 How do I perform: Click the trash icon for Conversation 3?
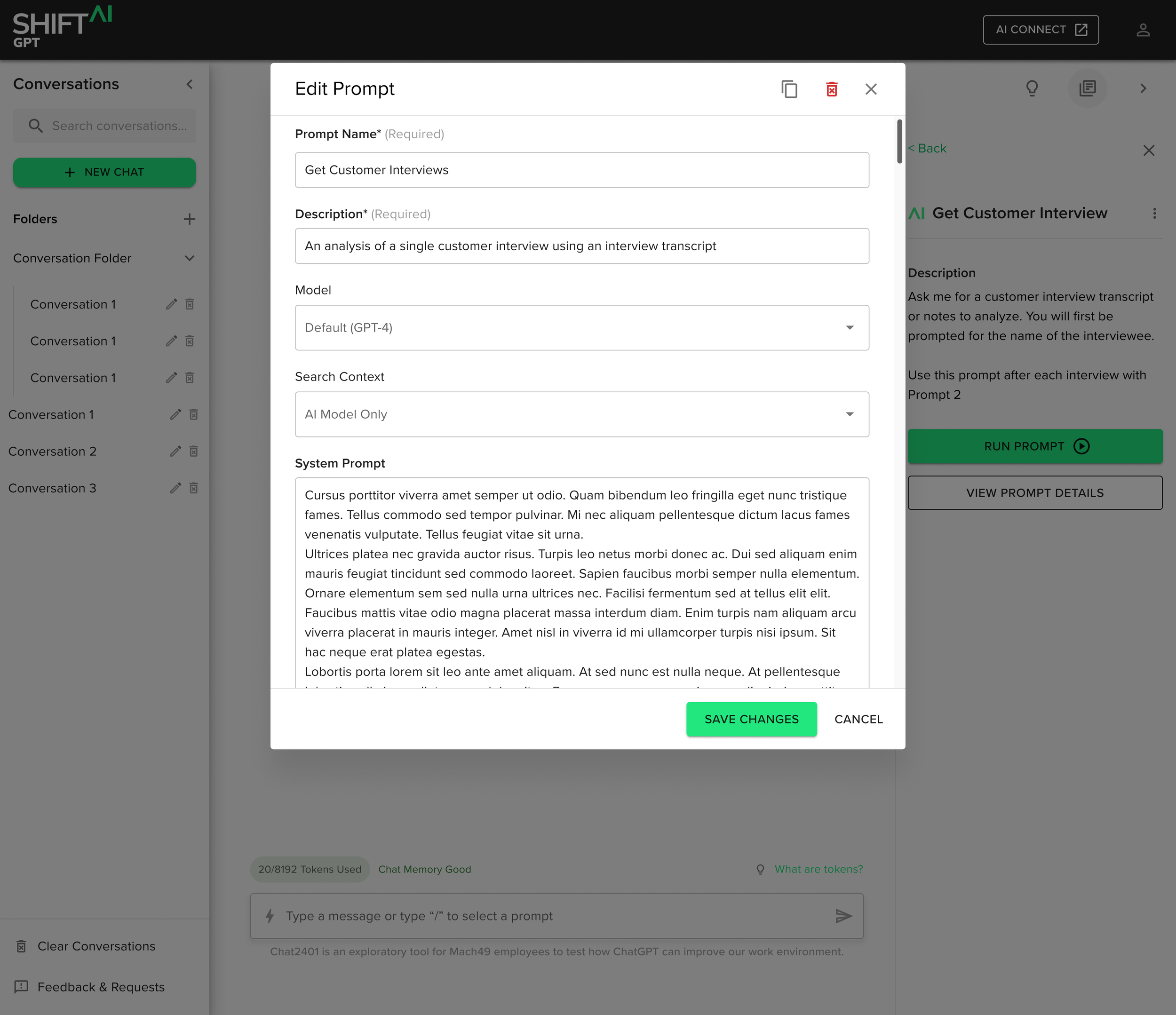tap(193, 488)
